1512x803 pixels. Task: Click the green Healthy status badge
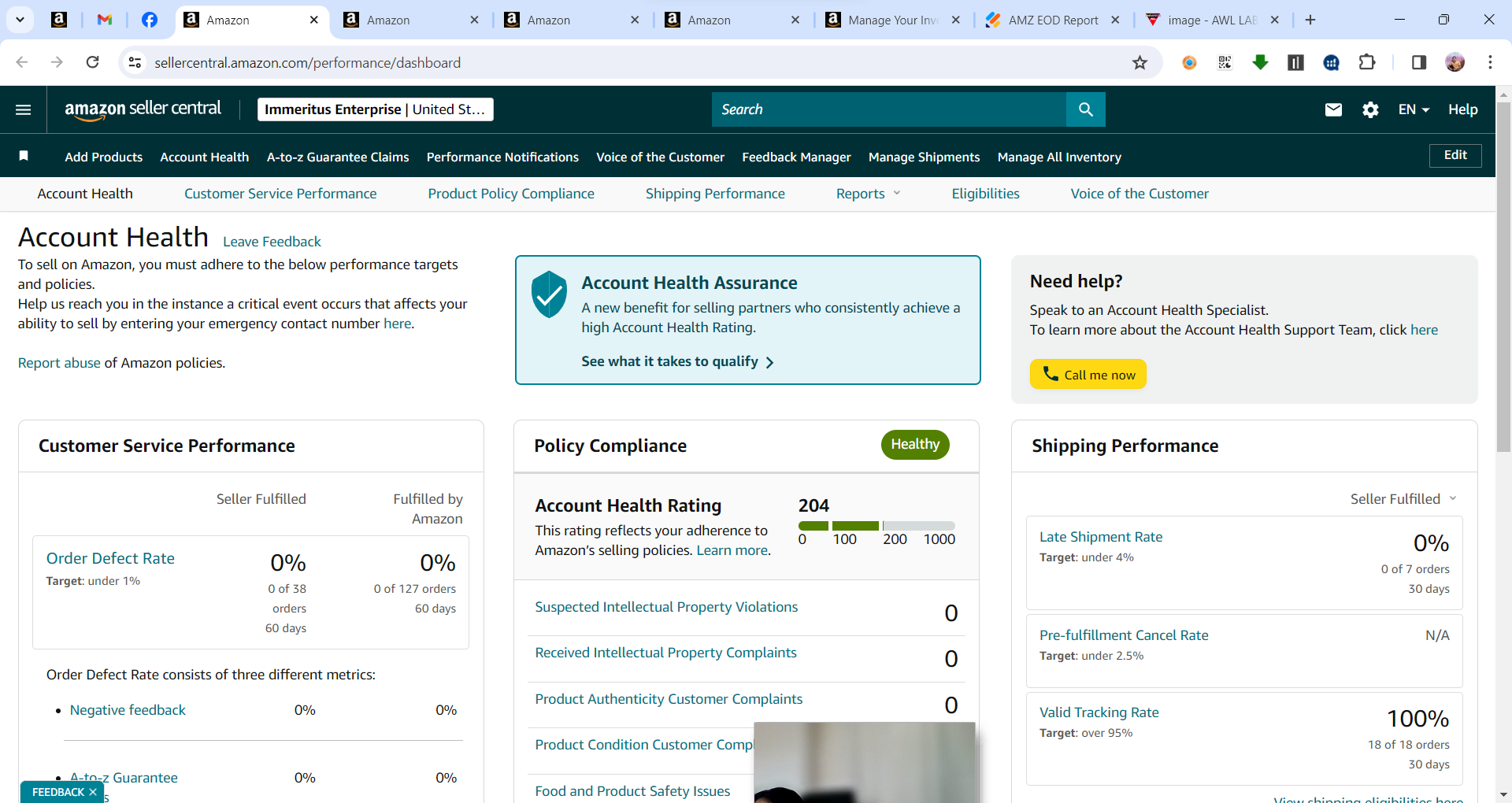915,444
